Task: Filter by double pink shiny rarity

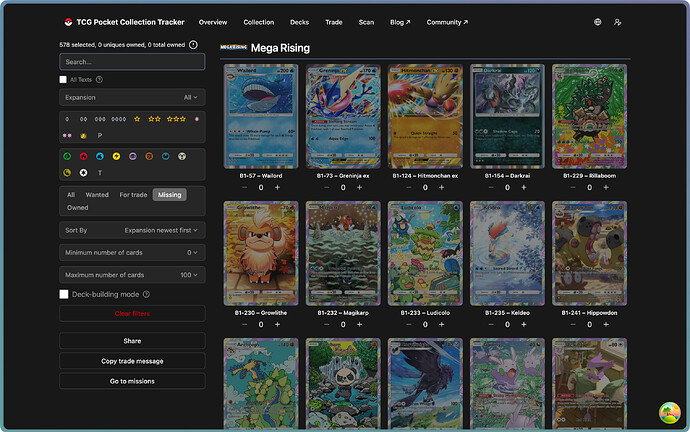Action: pyautogui.click(x=67, y=135)
